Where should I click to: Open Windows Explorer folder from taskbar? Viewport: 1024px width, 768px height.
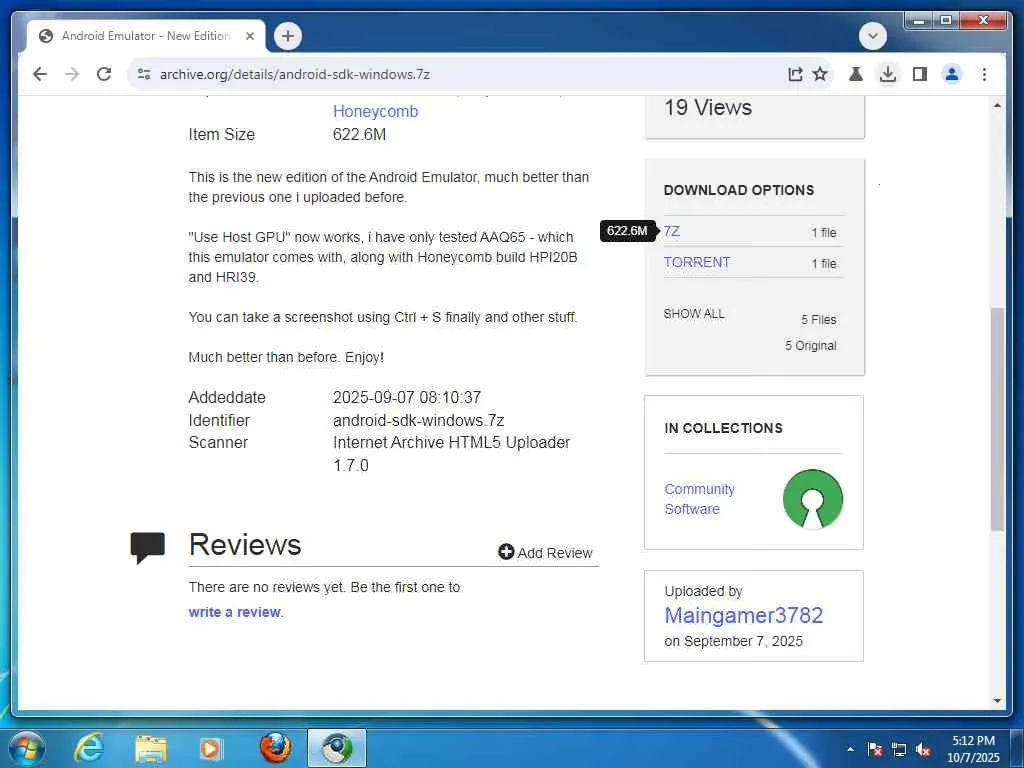[151, 748]
